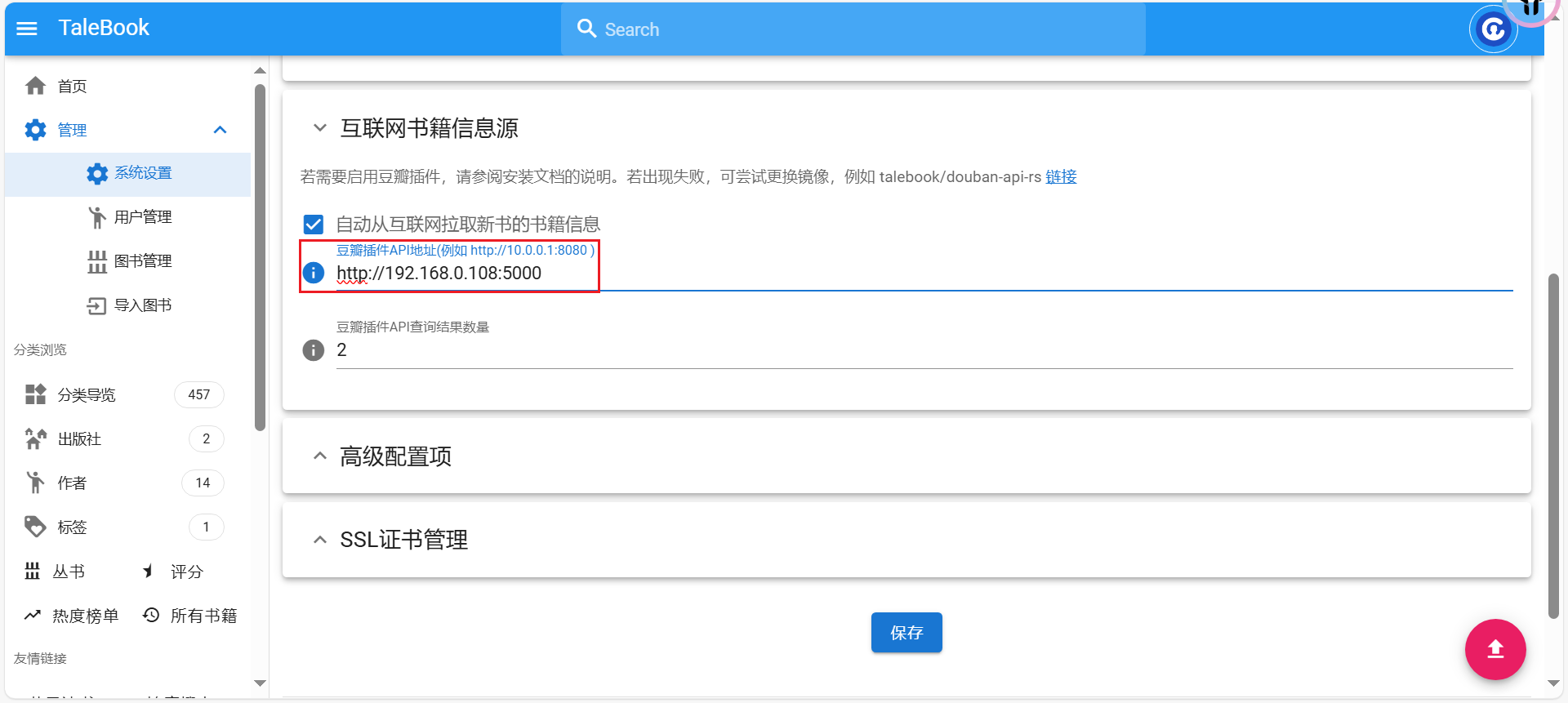Screen dimensions: 1568x703
Task: Click the 保存 button
Action: point(906,633)
